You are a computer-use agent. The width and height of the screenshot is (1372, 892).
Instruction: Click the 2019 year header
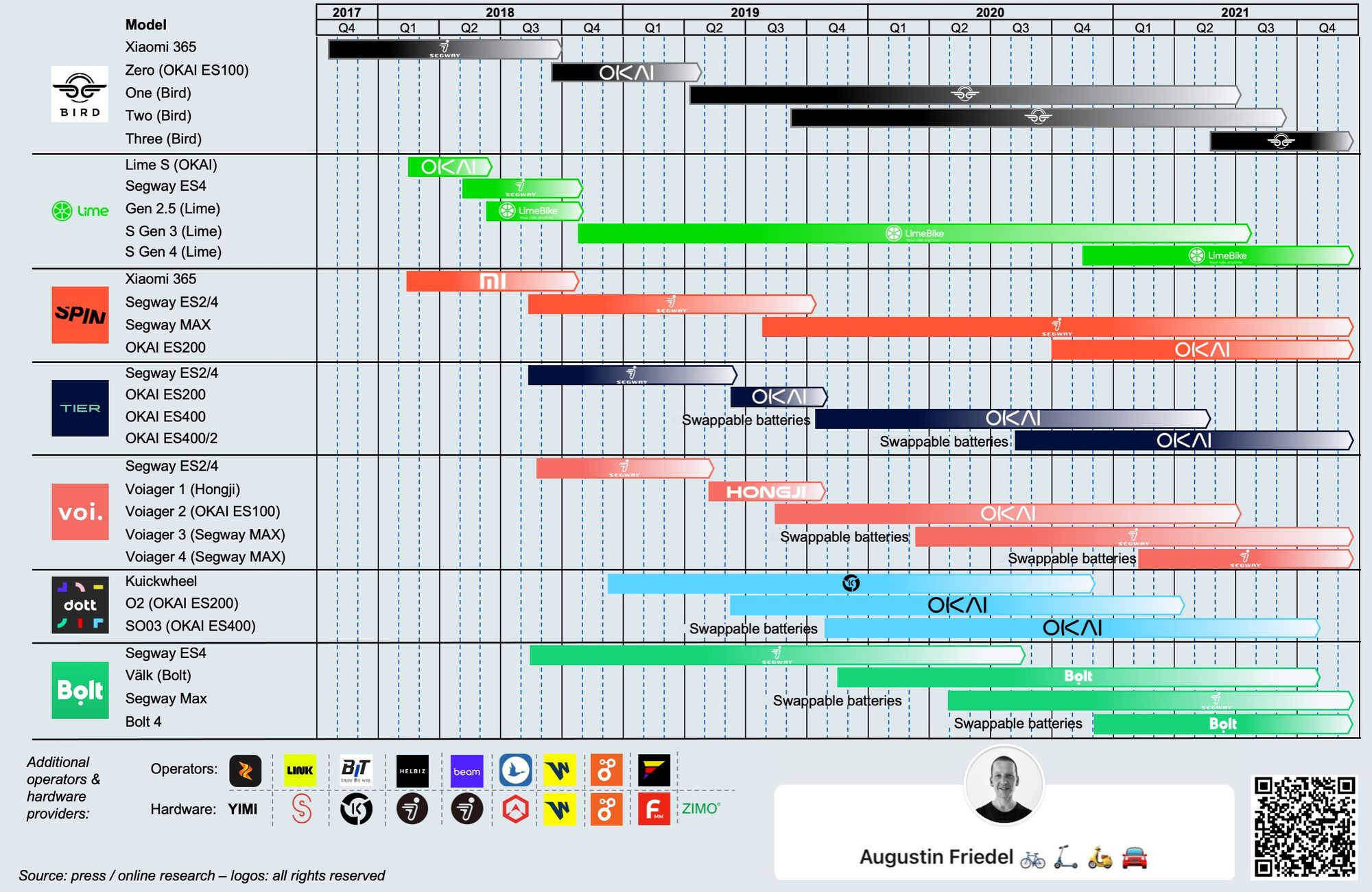[x=745, y=12]
